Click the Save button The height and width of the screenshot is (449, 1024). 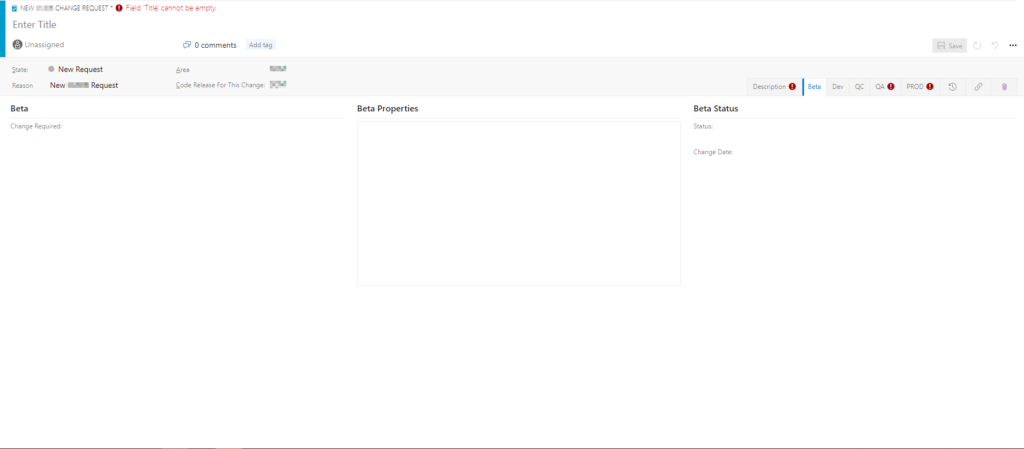point(949,45)
